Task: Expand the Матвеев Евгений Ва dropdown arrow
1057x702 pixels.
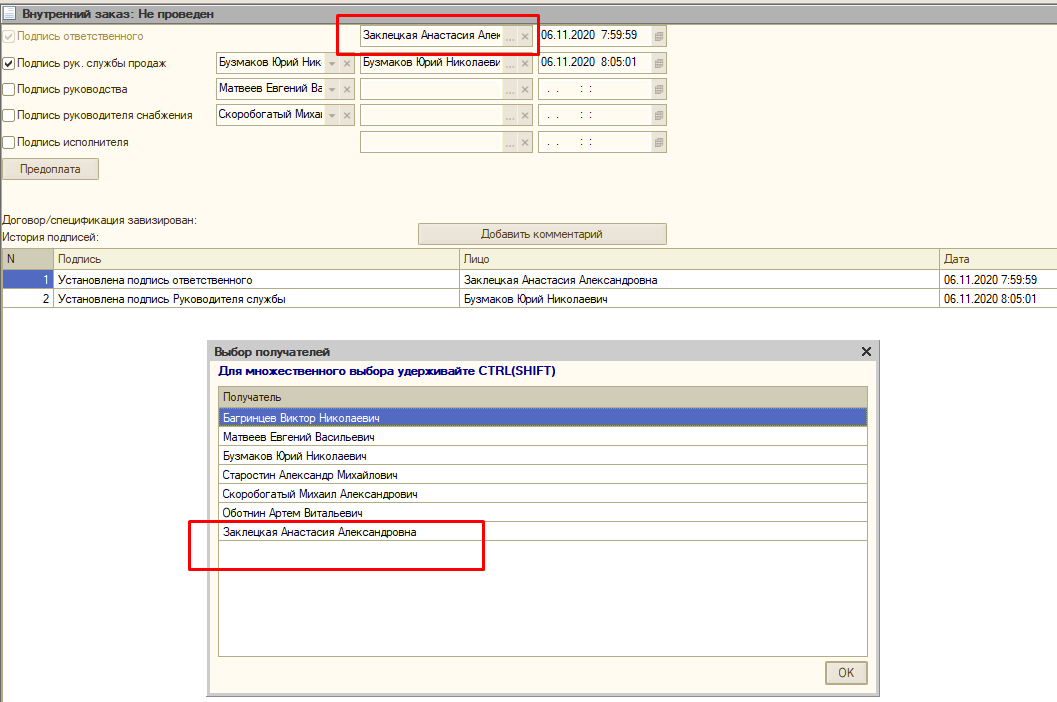Action: 332,90
